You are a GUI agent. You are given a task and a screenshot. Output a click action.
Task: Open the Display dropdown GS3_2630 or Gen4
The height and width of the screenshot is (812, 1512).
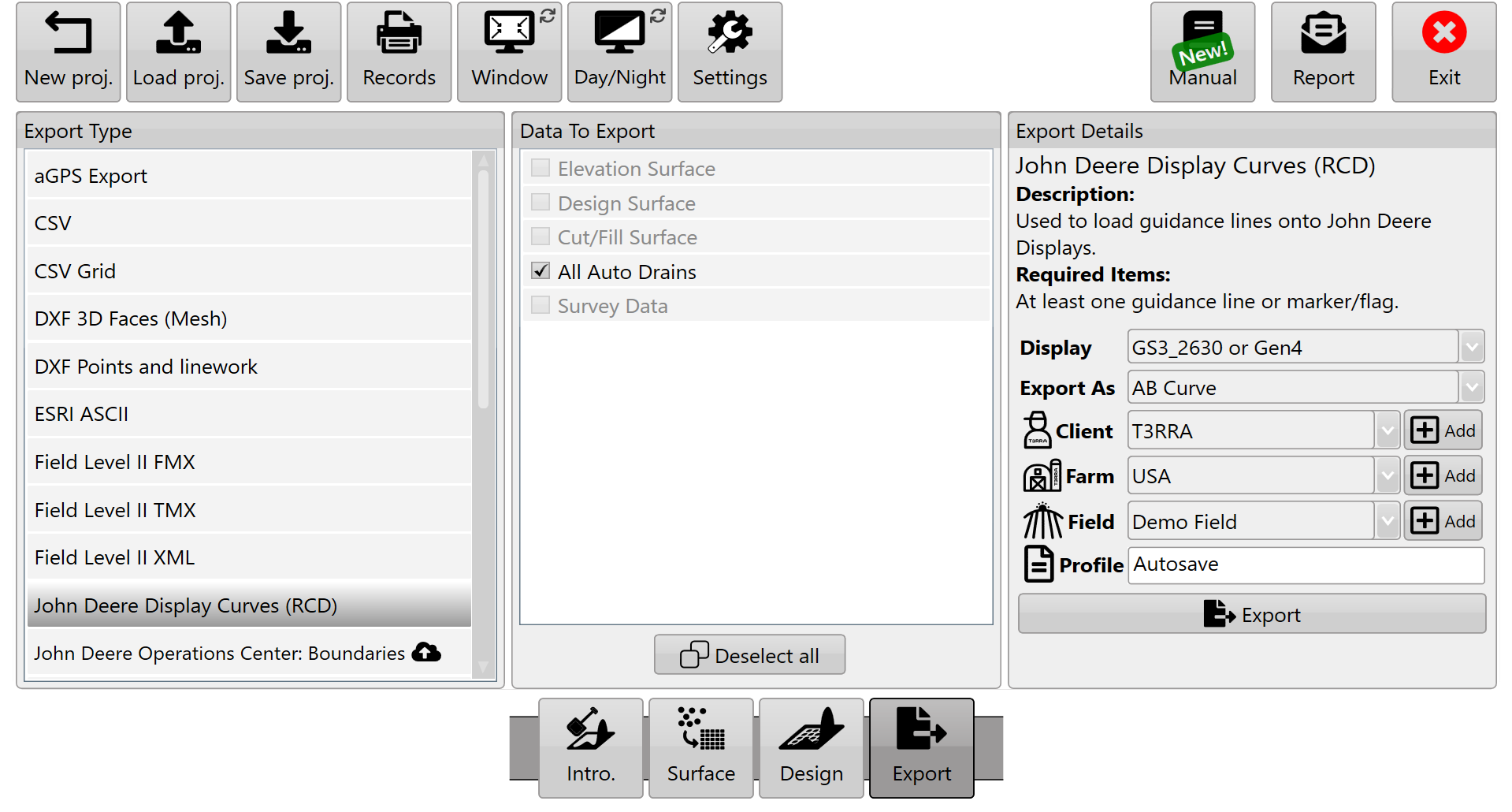click(1306, 347)
